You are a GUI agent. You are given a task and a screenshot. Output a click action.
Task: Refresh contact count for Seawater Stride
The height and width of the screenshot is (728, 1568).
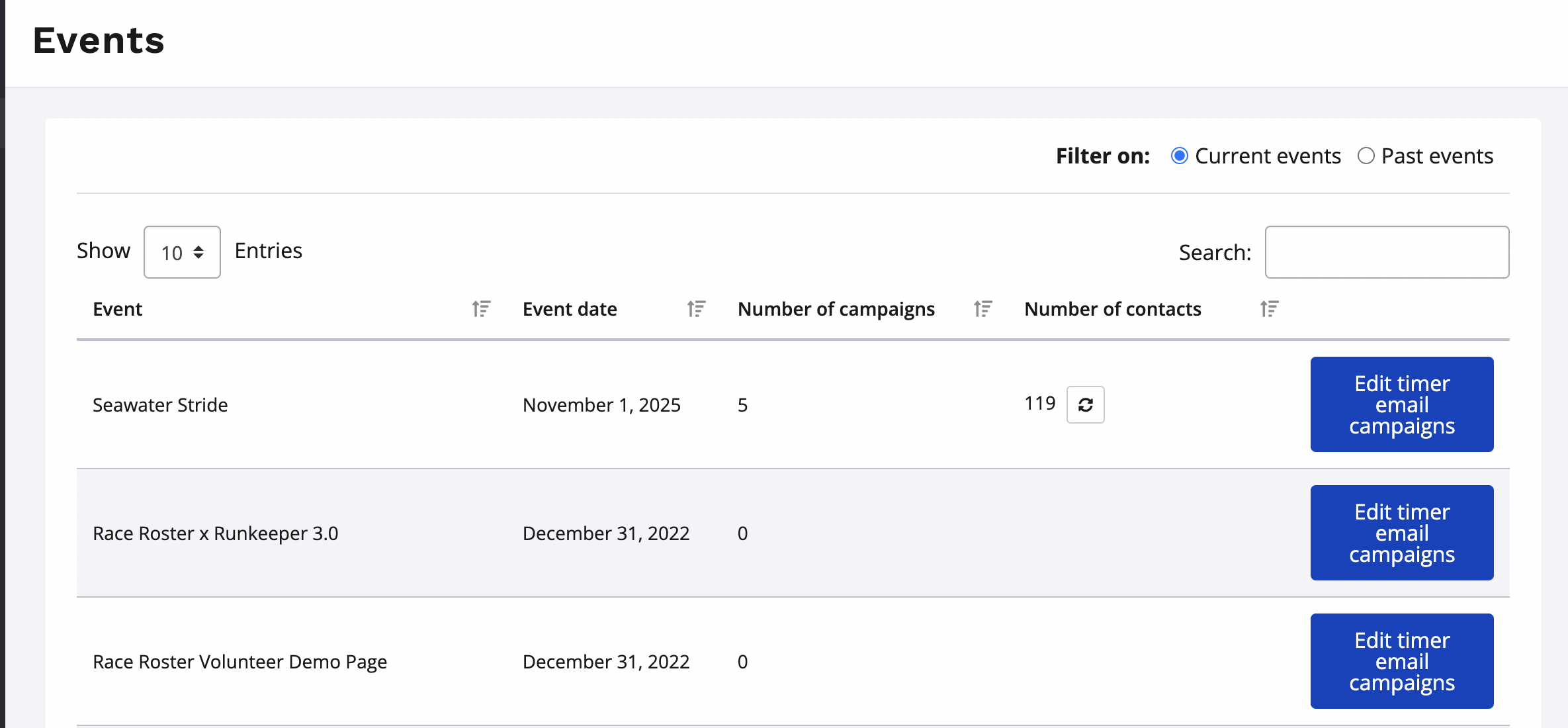click(x=1085, y=404)
